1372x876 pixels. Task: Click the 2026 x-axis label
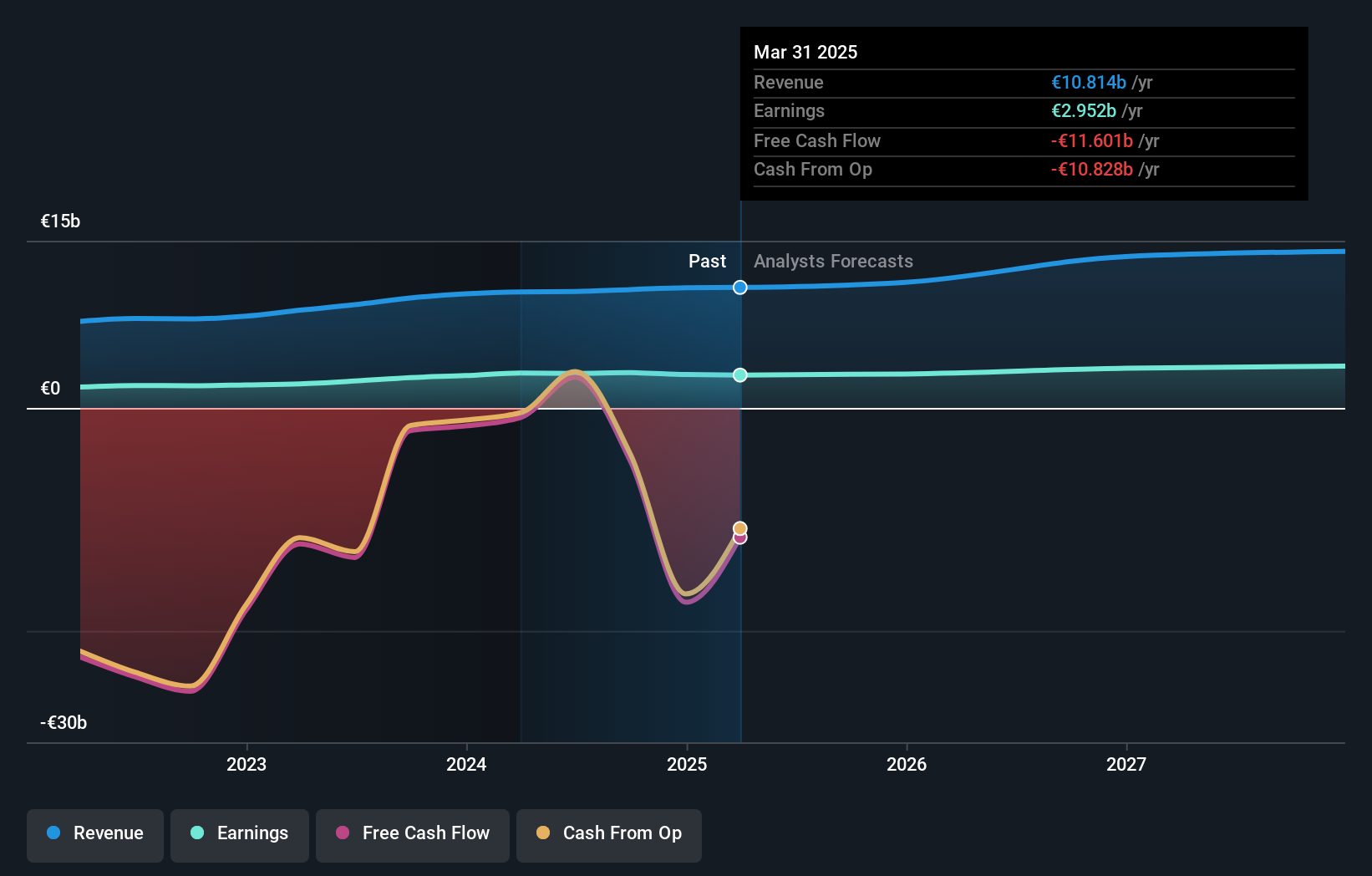point(907,764)
